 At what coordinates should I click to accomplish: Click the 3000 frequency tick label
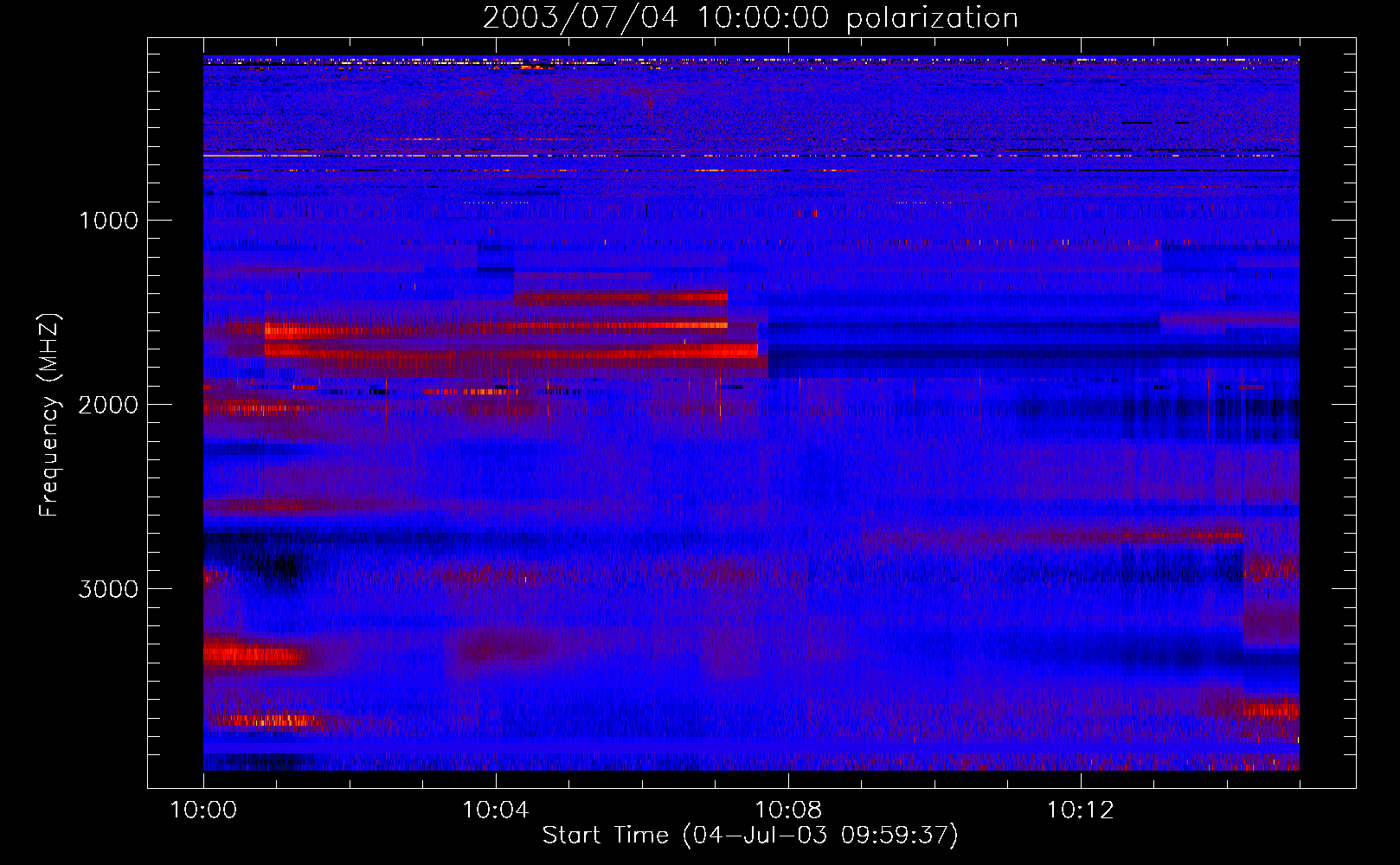(108, 589)
